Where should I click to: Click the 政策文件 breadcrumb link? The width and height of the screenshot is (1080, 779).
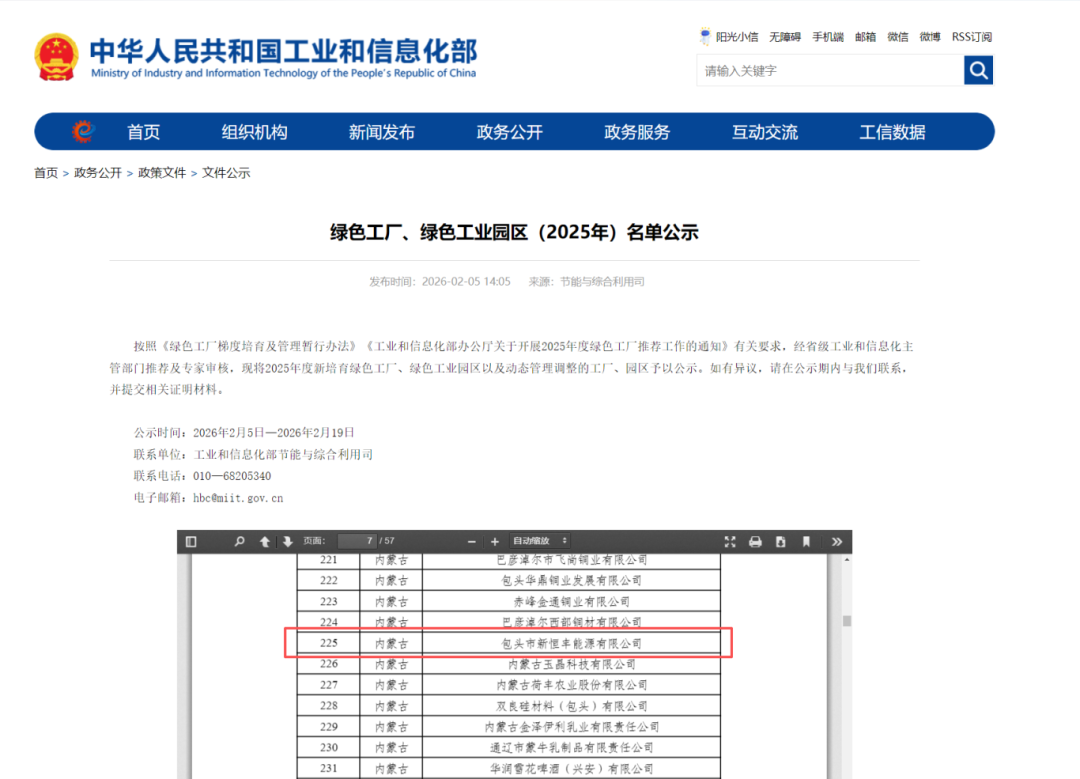click(162, 173)
